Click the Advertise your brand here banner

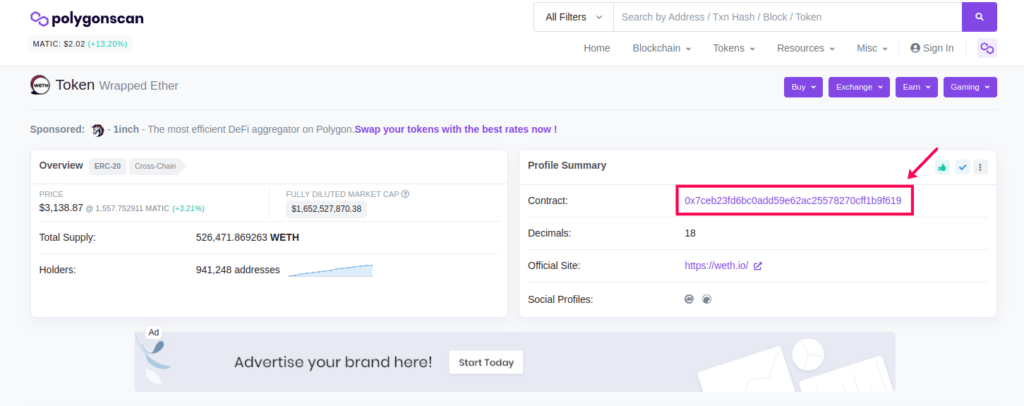point(515,362)
